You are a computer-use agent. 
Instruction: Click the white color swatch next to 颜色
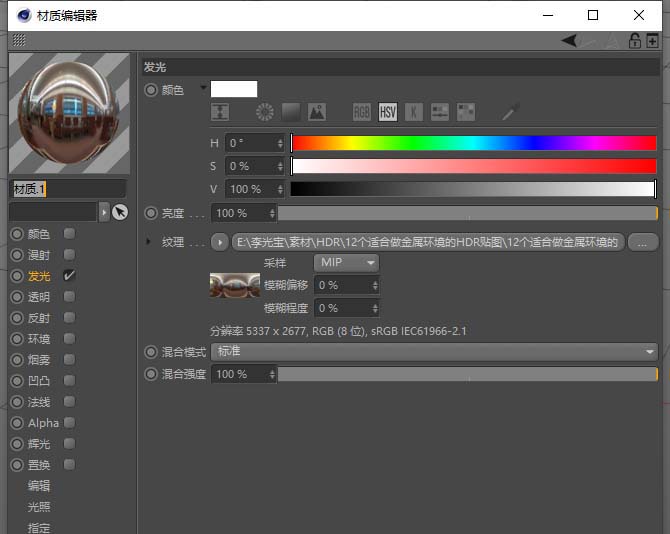coord(234,89)
